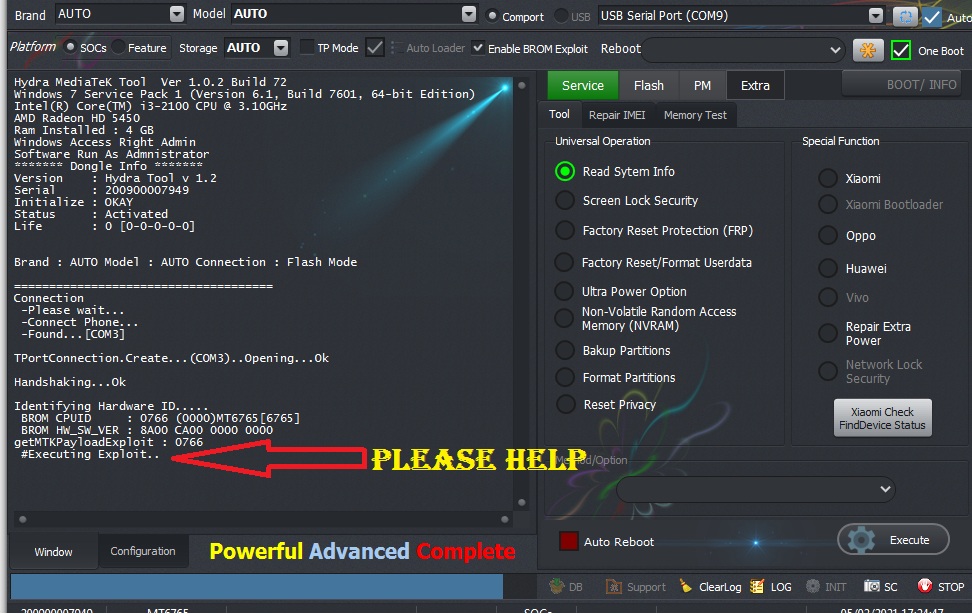Click the COM port refresh icon
The height and width of the screenshot is (614, 972).
(x=904, y=17)
